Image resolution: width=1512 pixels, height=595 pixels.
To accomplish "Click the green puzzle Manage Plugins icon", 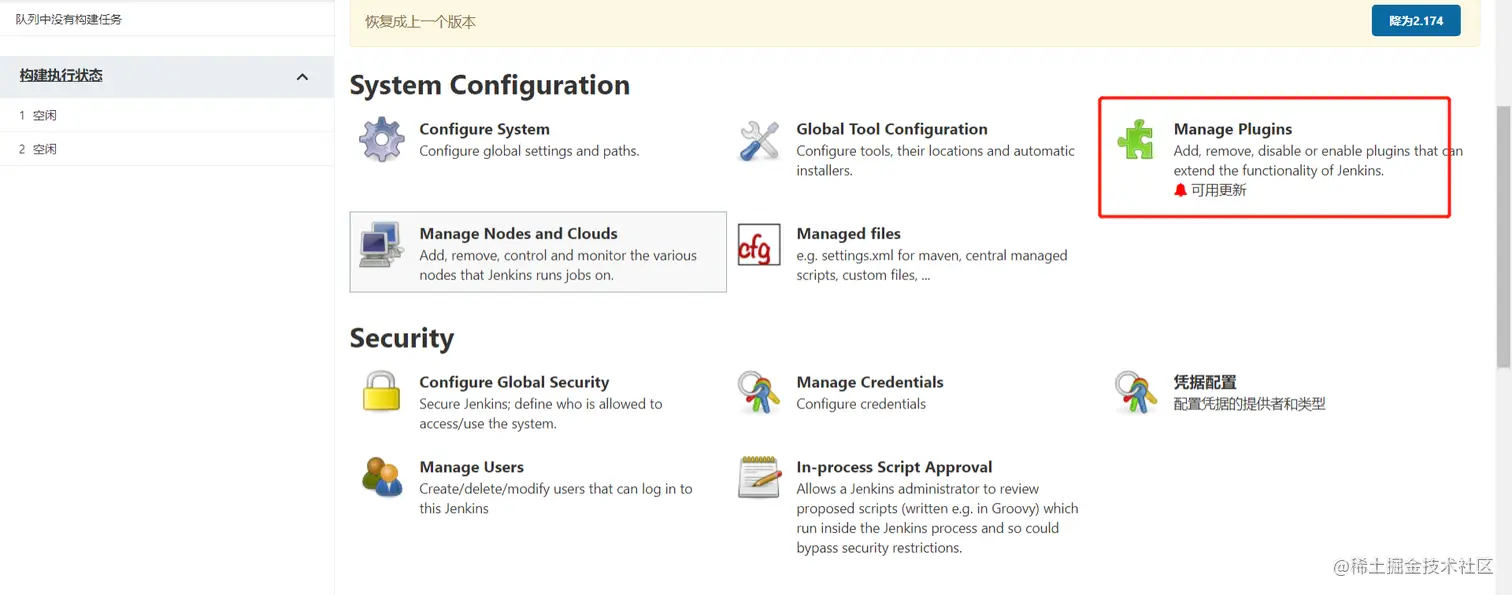I will click(x=1136, y=140).
